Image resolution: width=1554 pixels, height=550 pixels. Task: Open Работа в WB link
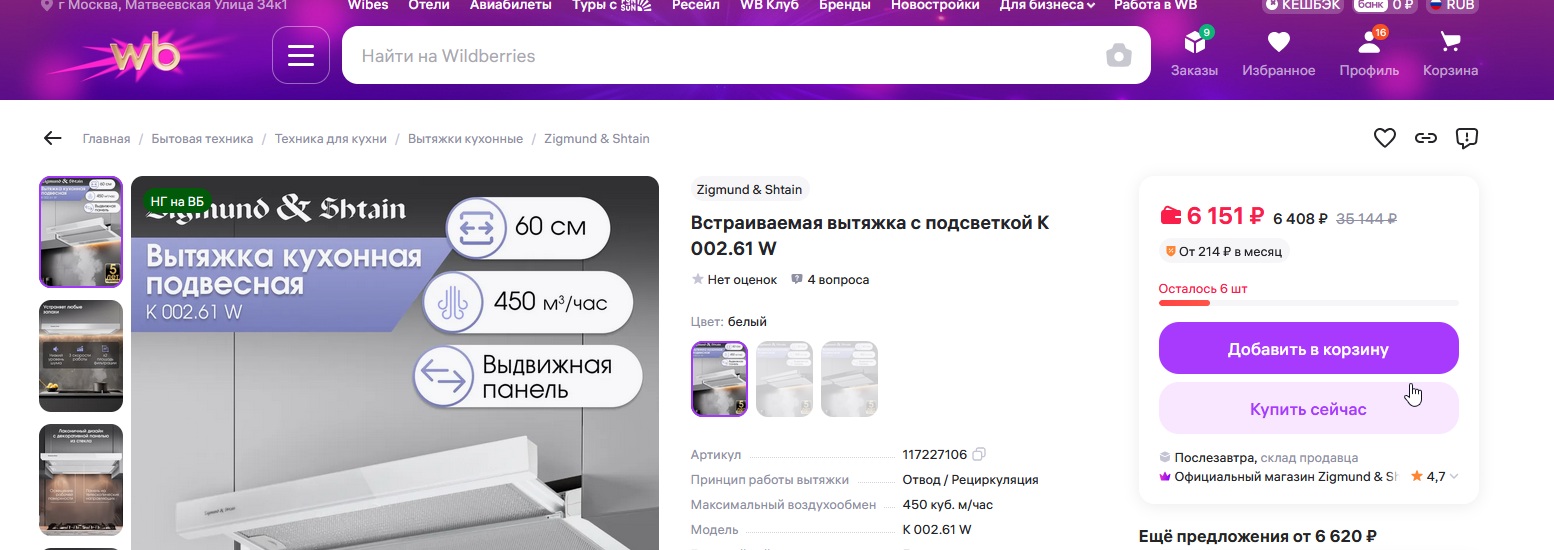[1155, 5]
